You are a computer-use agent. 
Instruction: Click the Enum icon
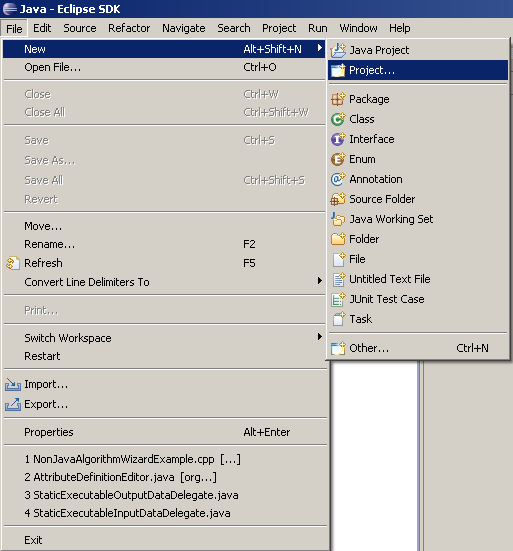coord(338,159)
